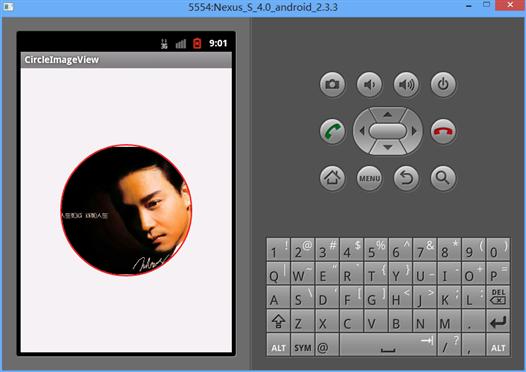Image resolution: width=526 pixels, height=372 pixels.
Task: Click the emulator window system icon
Action: pos(8,6)
